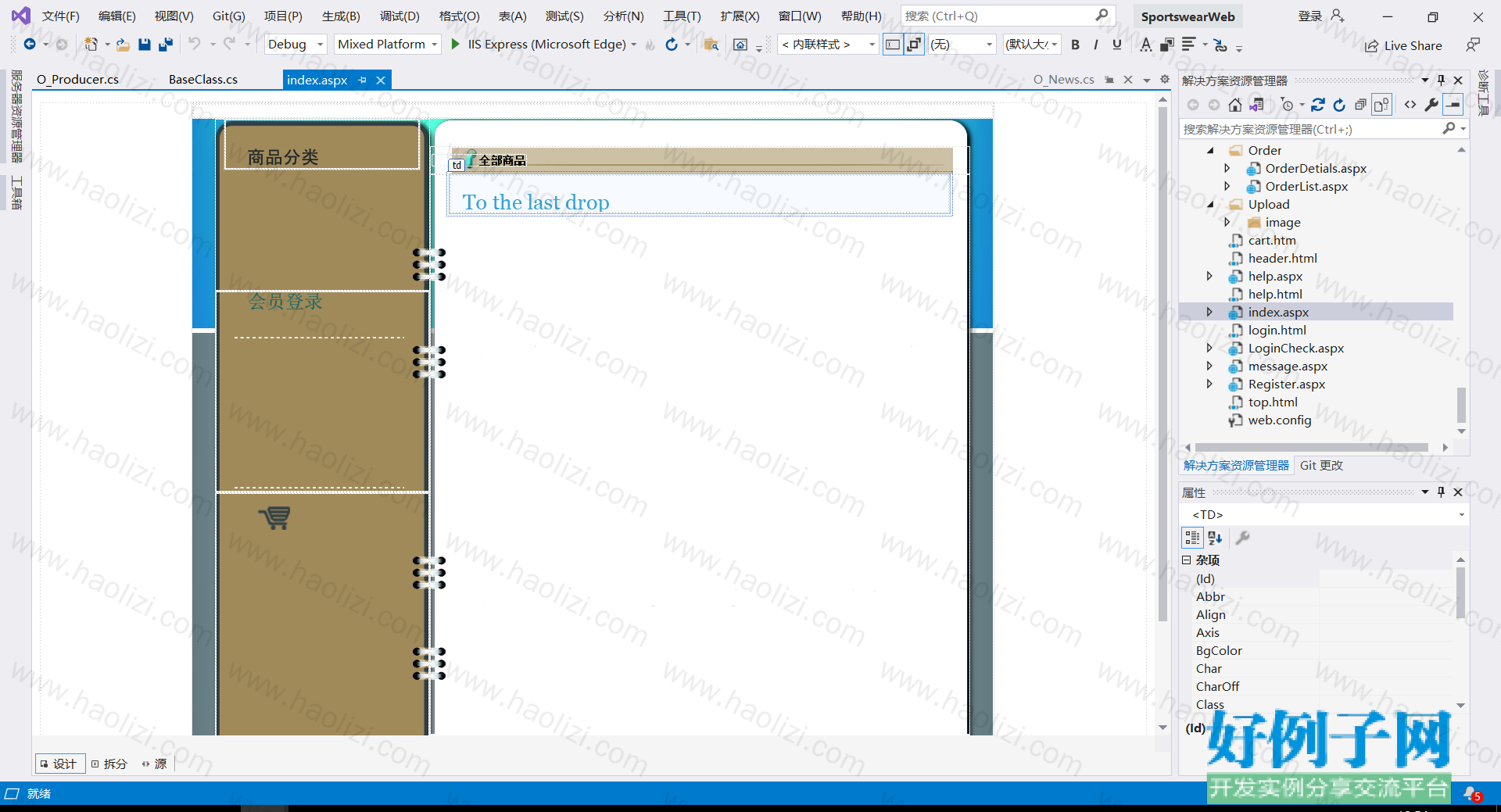Open the Git(G) menu

[229, 16]
